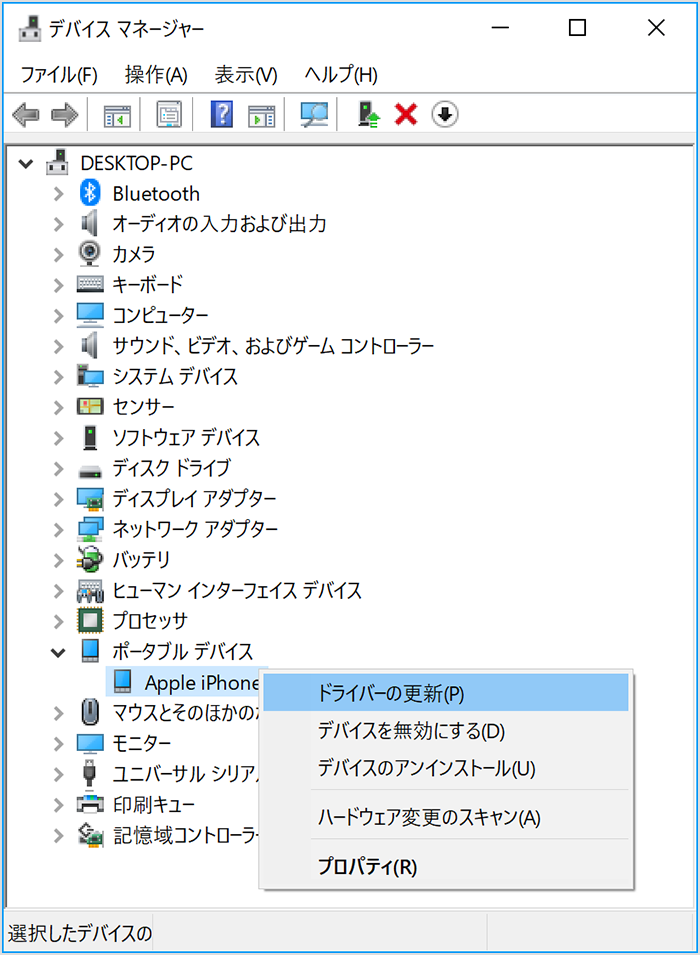Click the Back arrow toolbar icon
This screenshot has width=700, height=956.
(x=26, y=115)
